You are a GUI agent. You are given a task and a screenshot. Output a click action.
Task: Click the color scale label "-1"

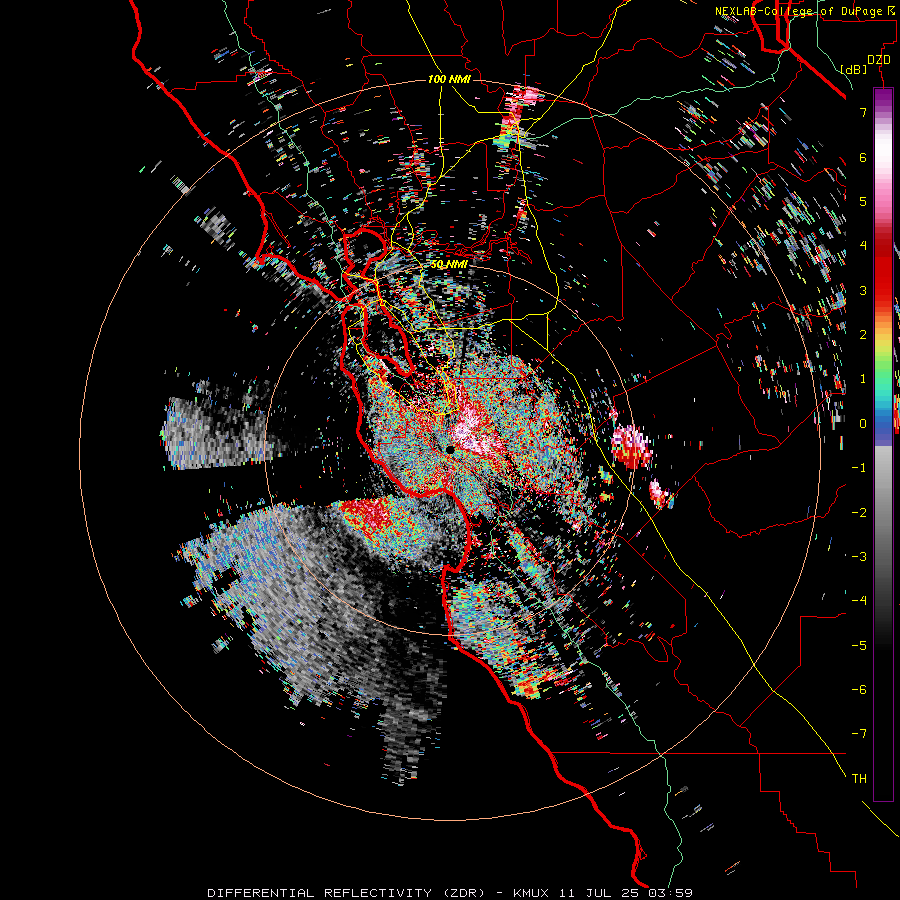click(x=859, y=468)
